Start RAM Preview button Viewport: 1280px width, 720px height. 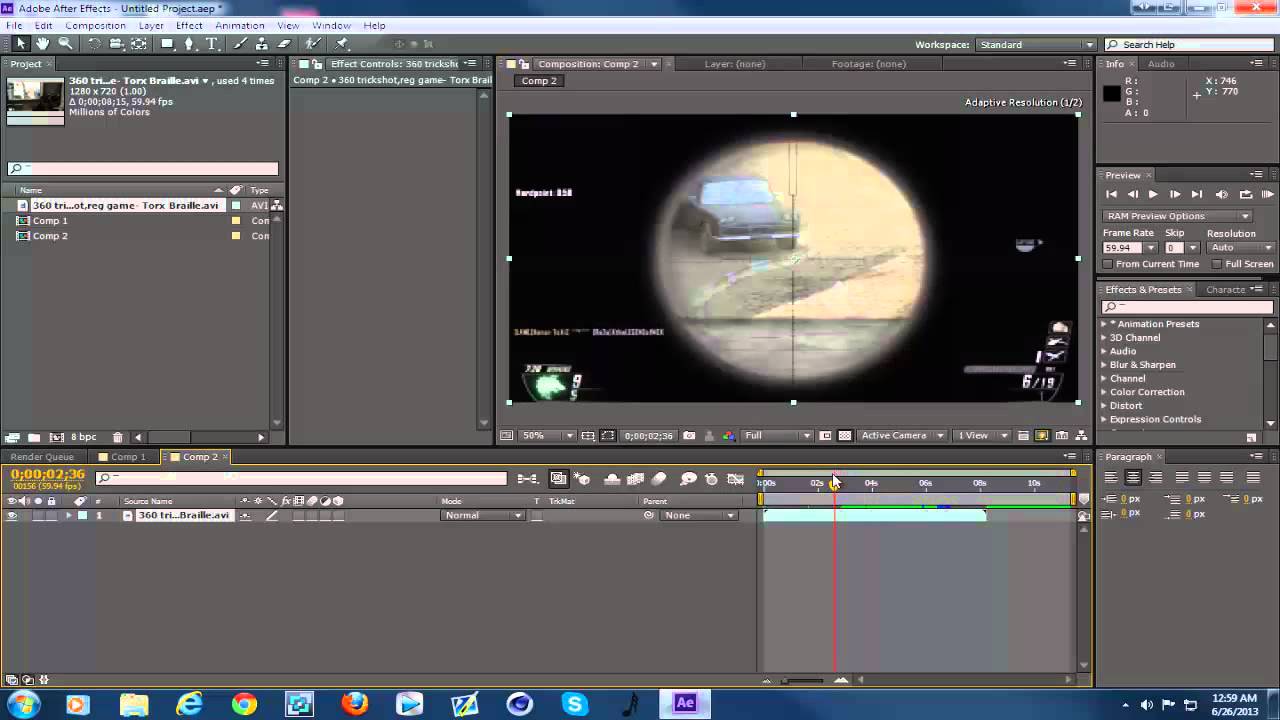click(x=1267, y=195)
